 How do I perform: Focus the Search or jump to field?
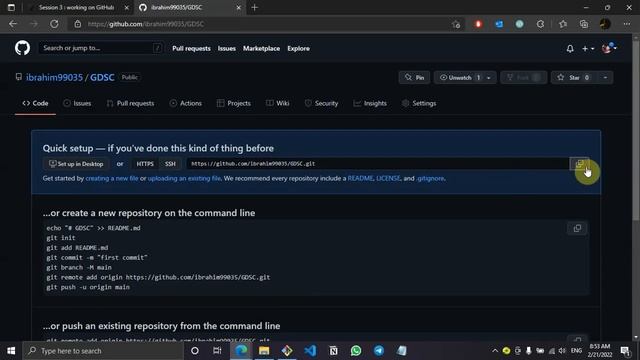[101, 48]
